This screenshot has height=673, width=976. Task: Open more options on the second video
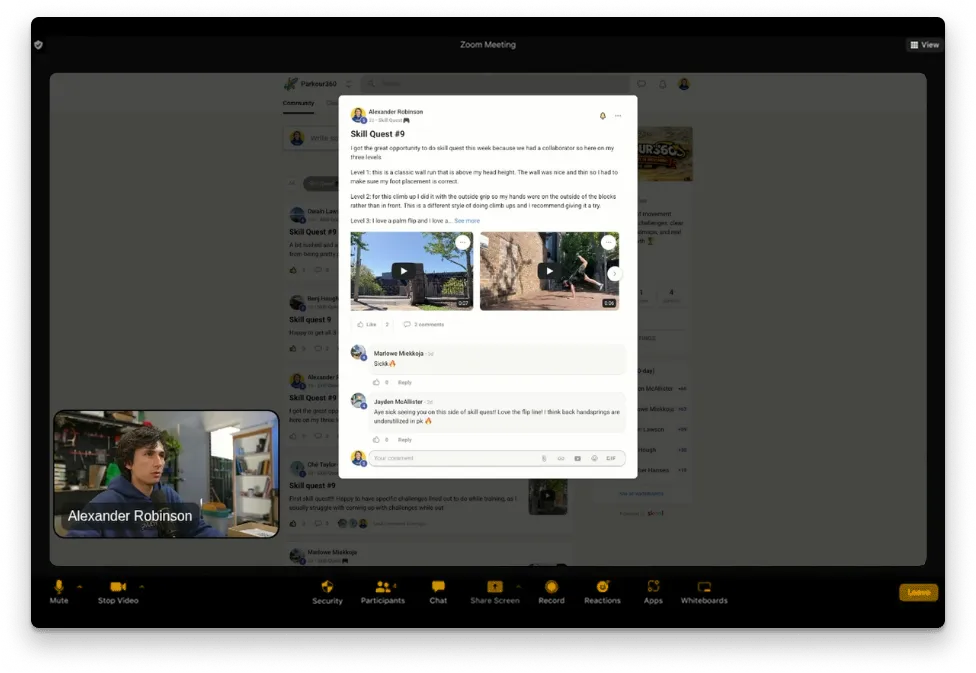(x=608, y=242)
